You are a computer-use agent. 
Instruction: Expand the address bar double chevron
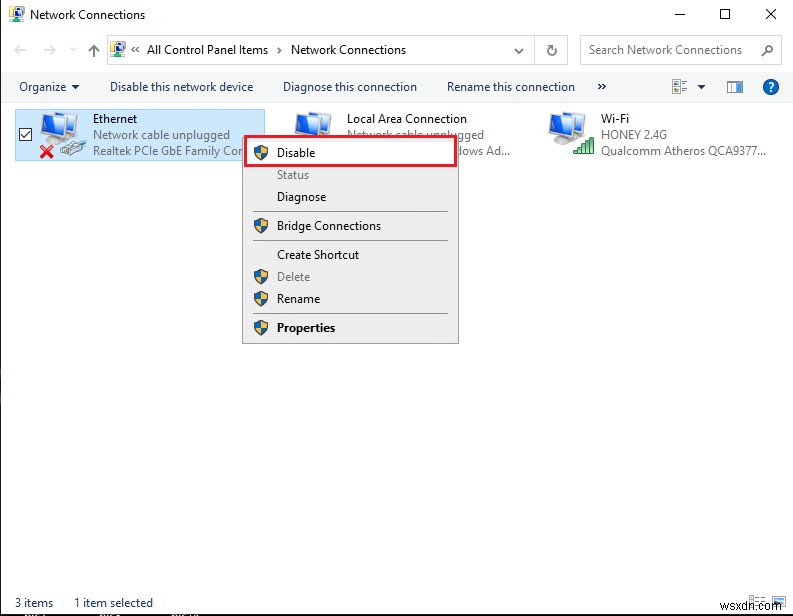(x=135, y=50)
